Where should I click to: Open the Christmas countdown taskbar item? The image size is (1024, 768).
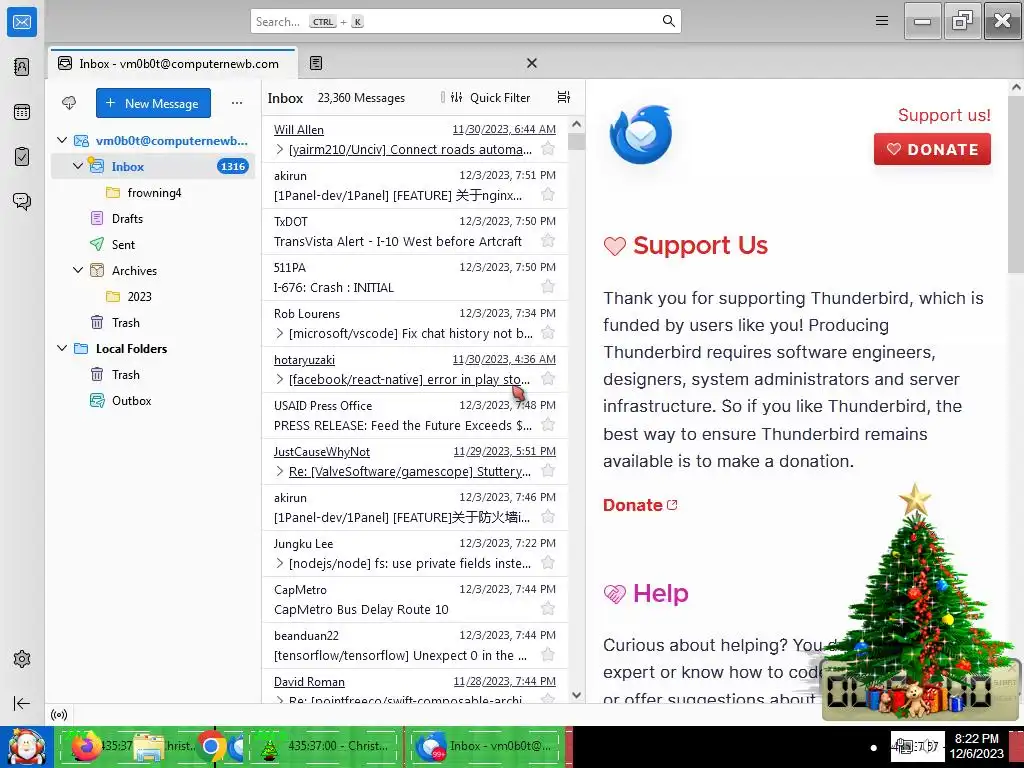[x=325, y=746]
